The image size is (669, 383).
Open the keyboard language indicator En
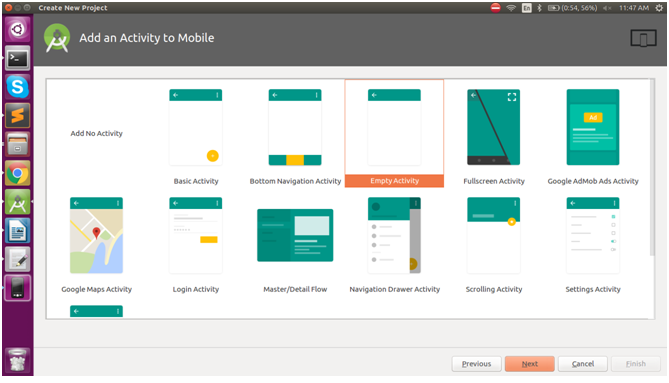[526, 8]
